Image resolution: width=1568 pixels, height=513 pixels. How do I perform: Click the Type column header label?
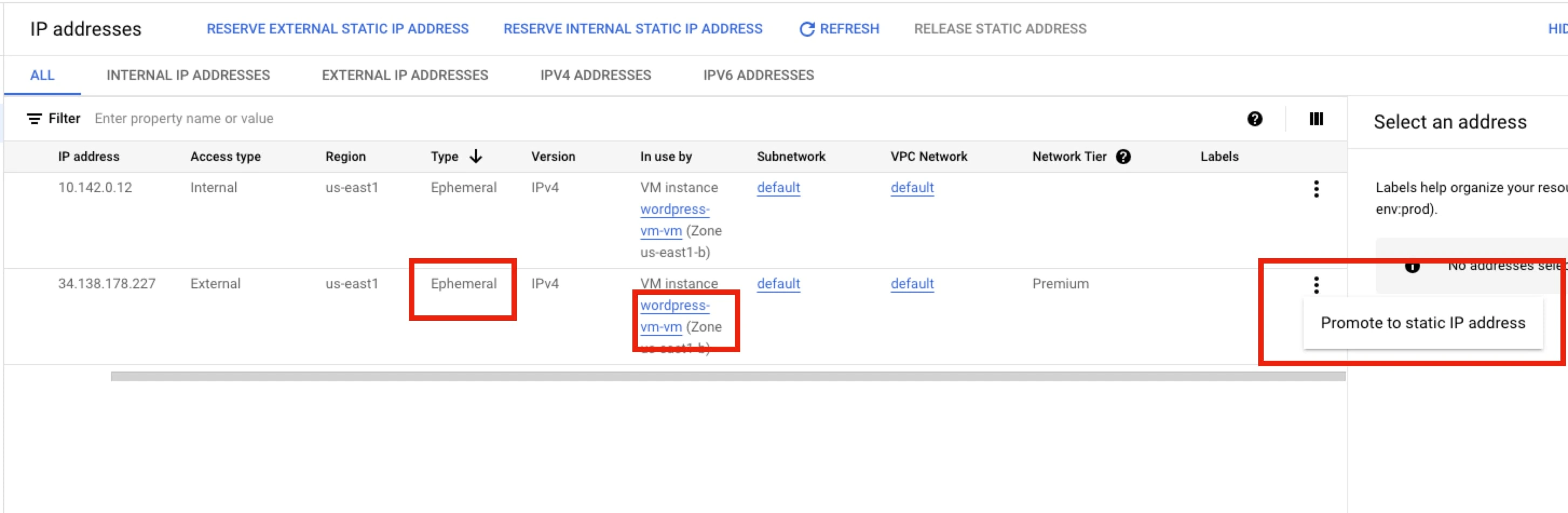click(445, 157)
